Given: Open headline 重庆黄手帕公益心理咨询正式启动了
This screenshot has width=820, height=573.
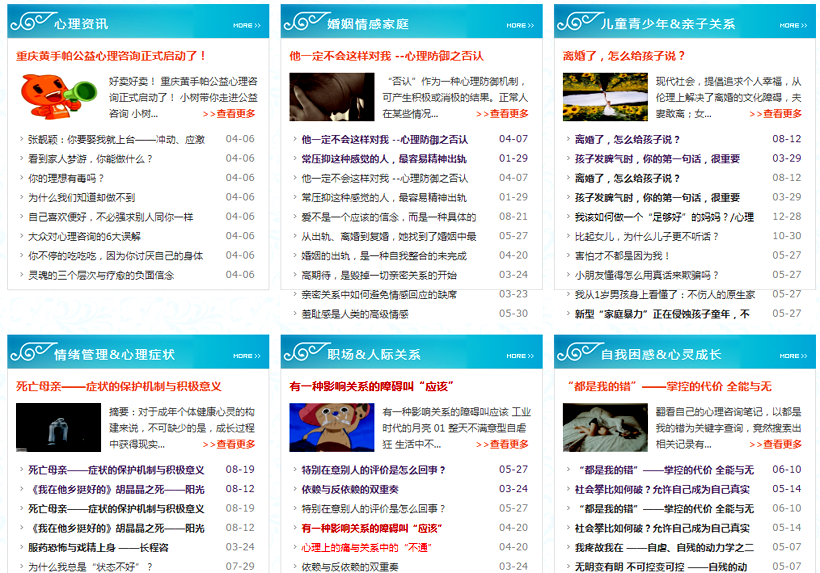Looking at the screenshot, I should coord(111,56).
